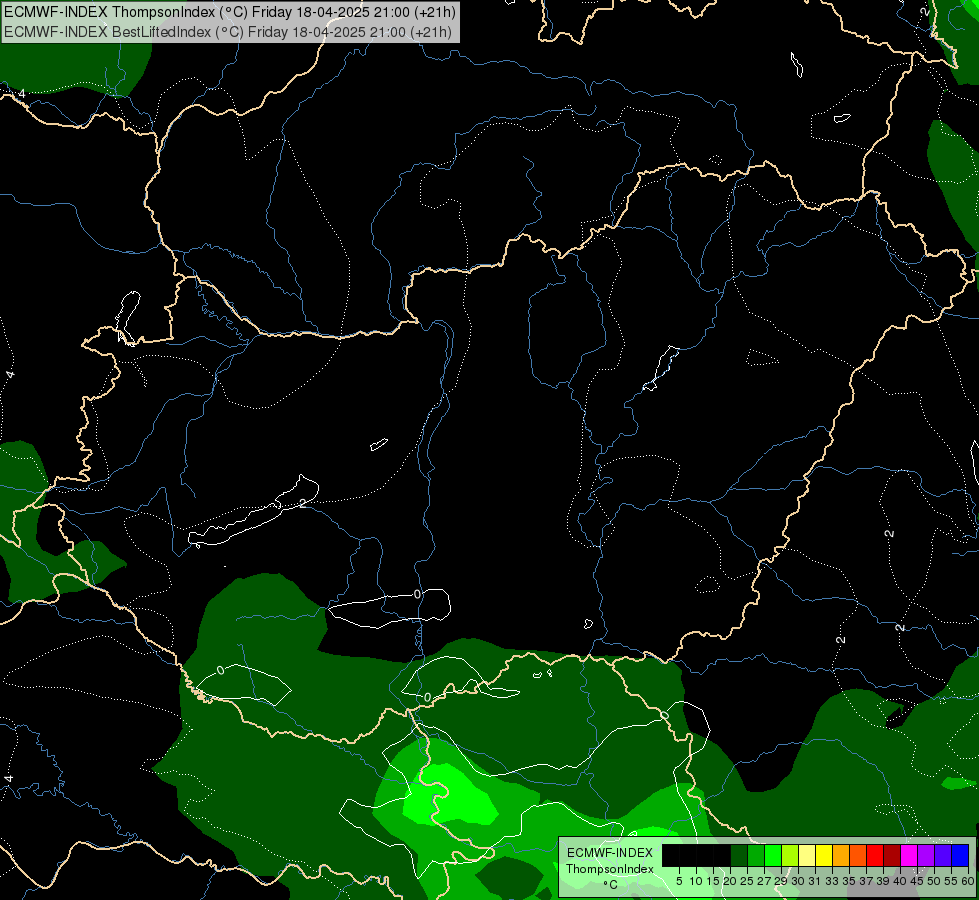This screenshot has width=979, height=900.
Task: Click the BestLiftedIndex title line at top
Action: (x=227, y=32)
